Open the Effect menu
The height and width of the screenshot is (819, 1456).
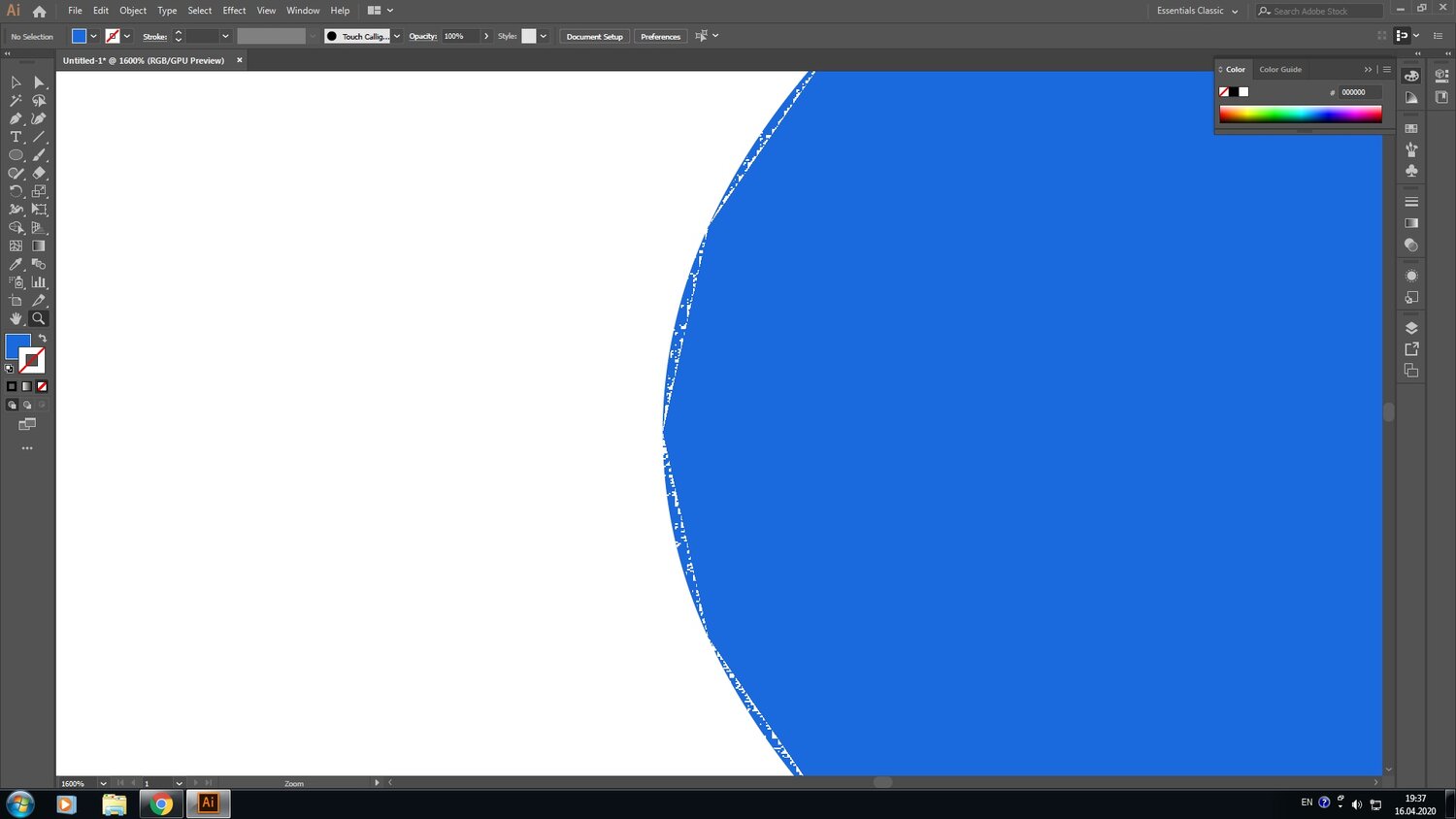234,11
